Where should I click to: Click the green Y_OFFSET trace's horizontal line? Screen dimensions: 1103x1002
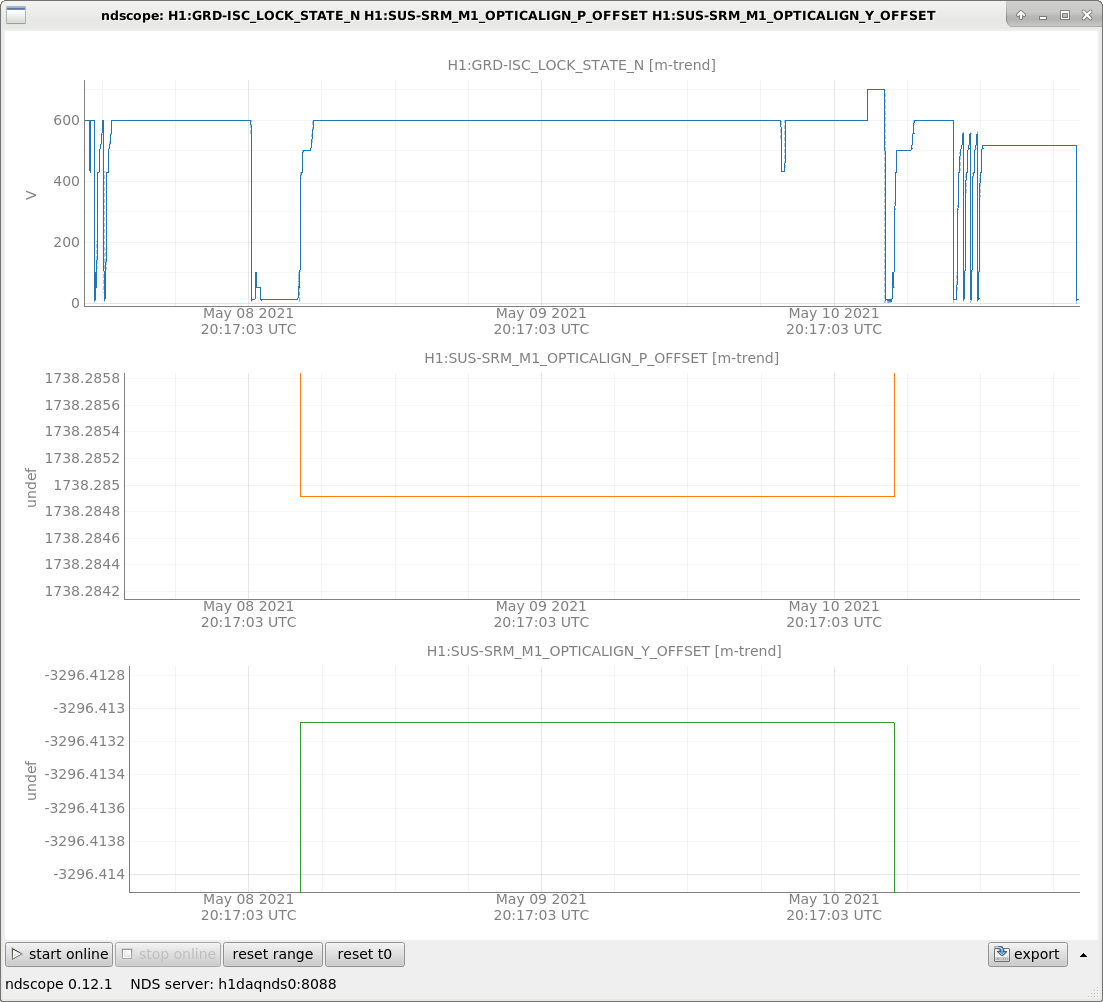[597, 723]
